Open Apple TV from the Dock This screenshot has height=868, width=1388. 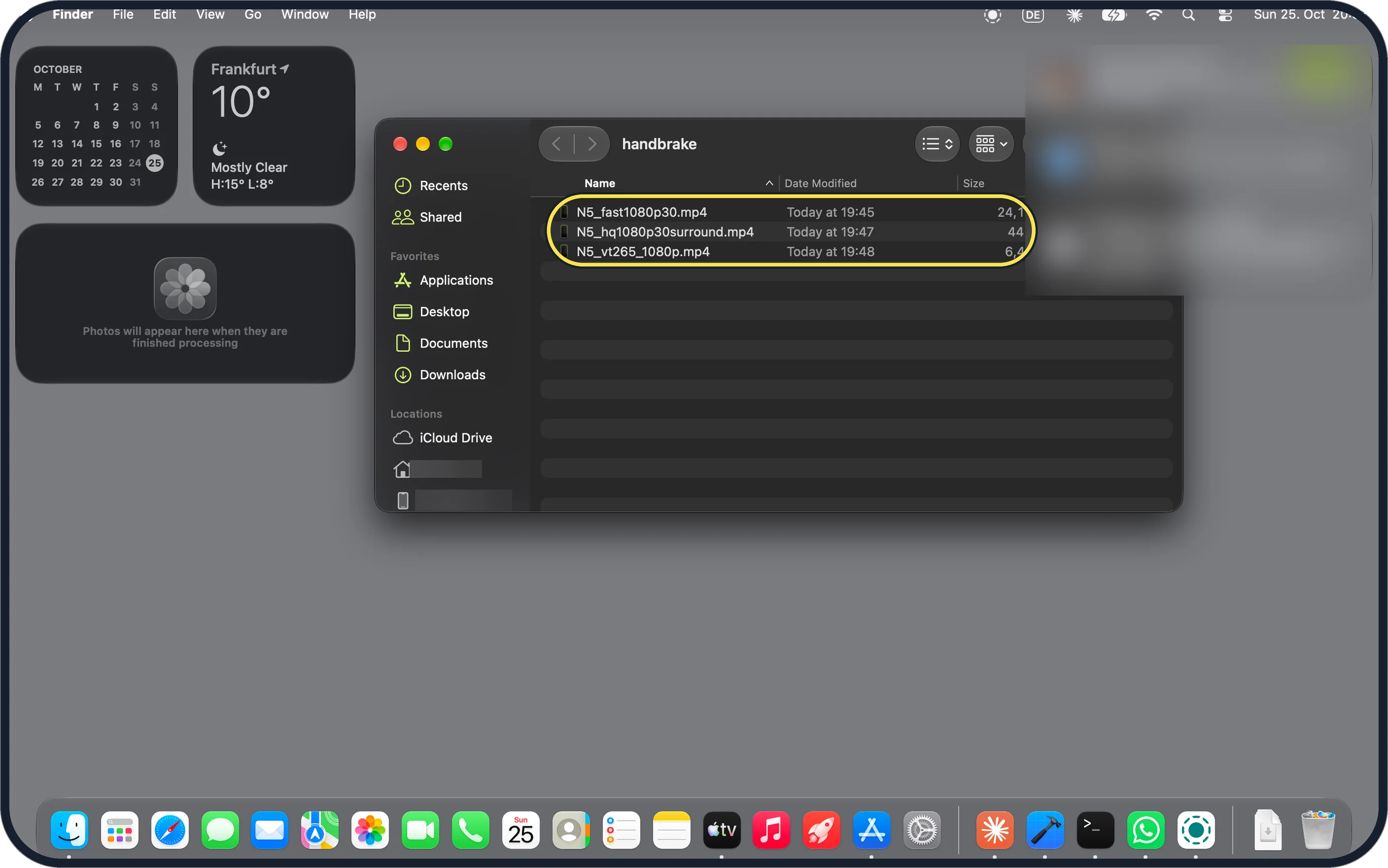721,830
